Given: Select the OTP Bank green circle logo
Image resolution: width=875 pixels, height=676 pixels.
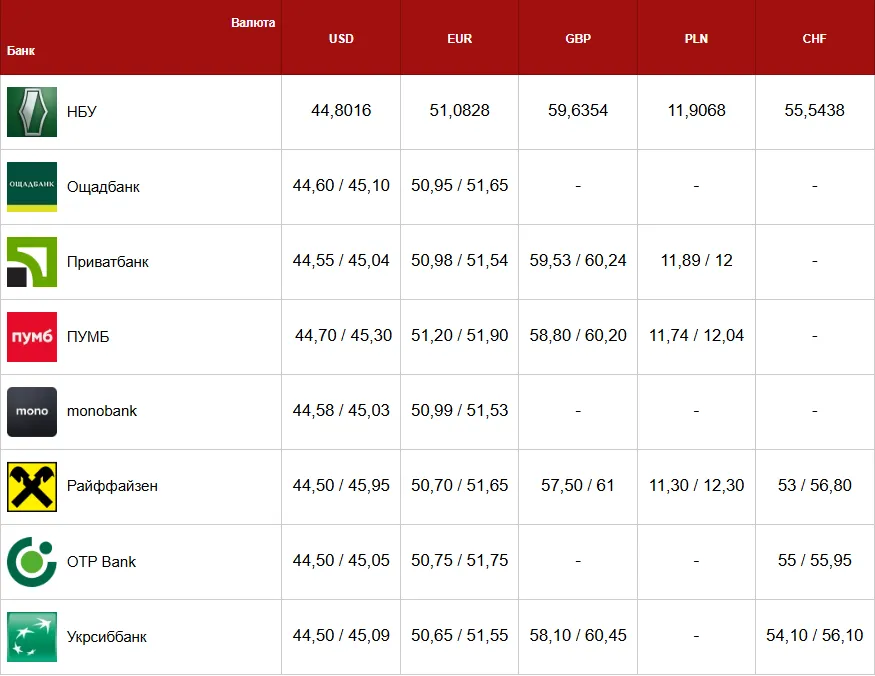Looking at the screenshot, I should [x=32, y=562].
